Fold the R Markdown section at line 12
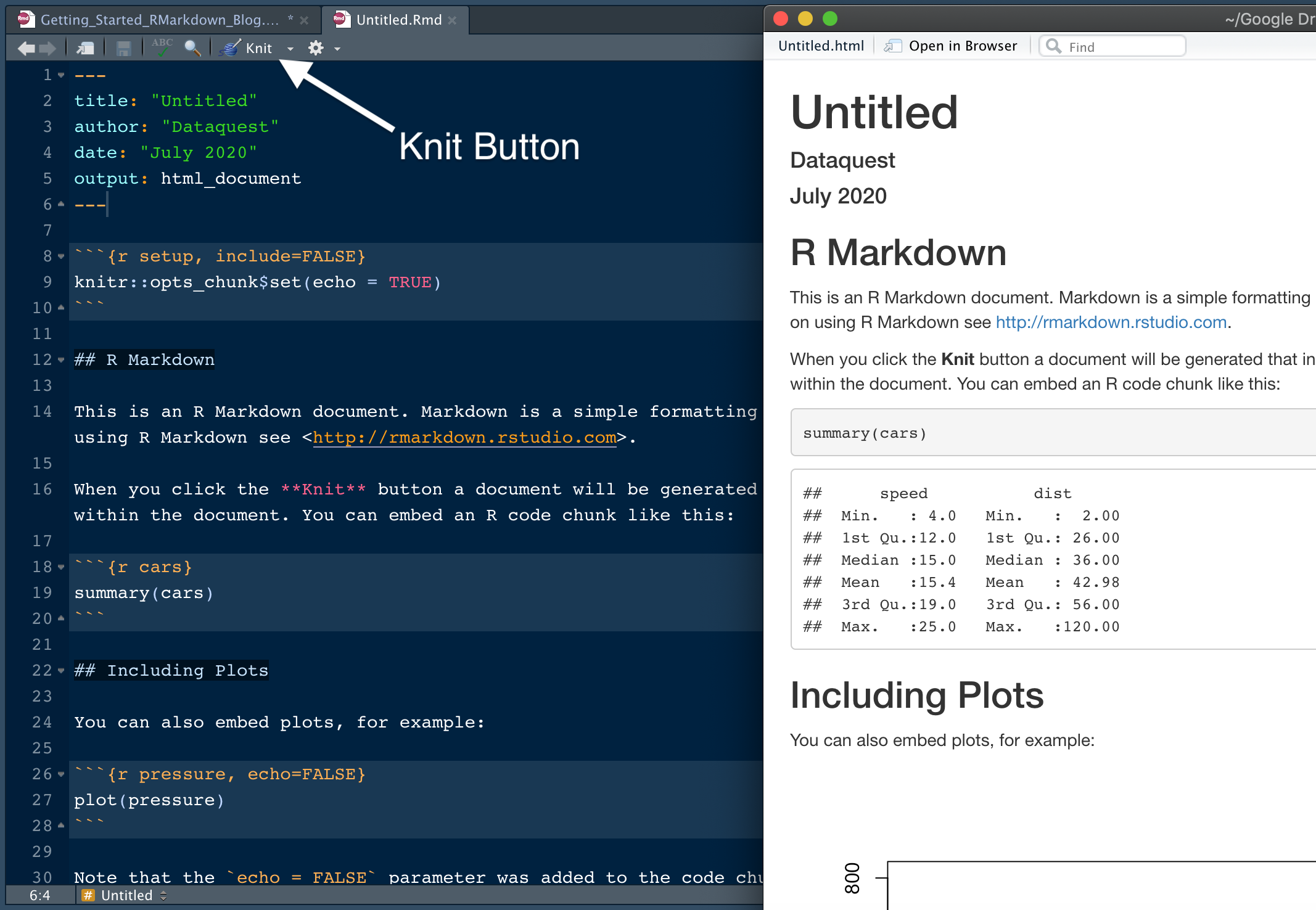This screenshot has height=910, width=1316. click(61, 360)
